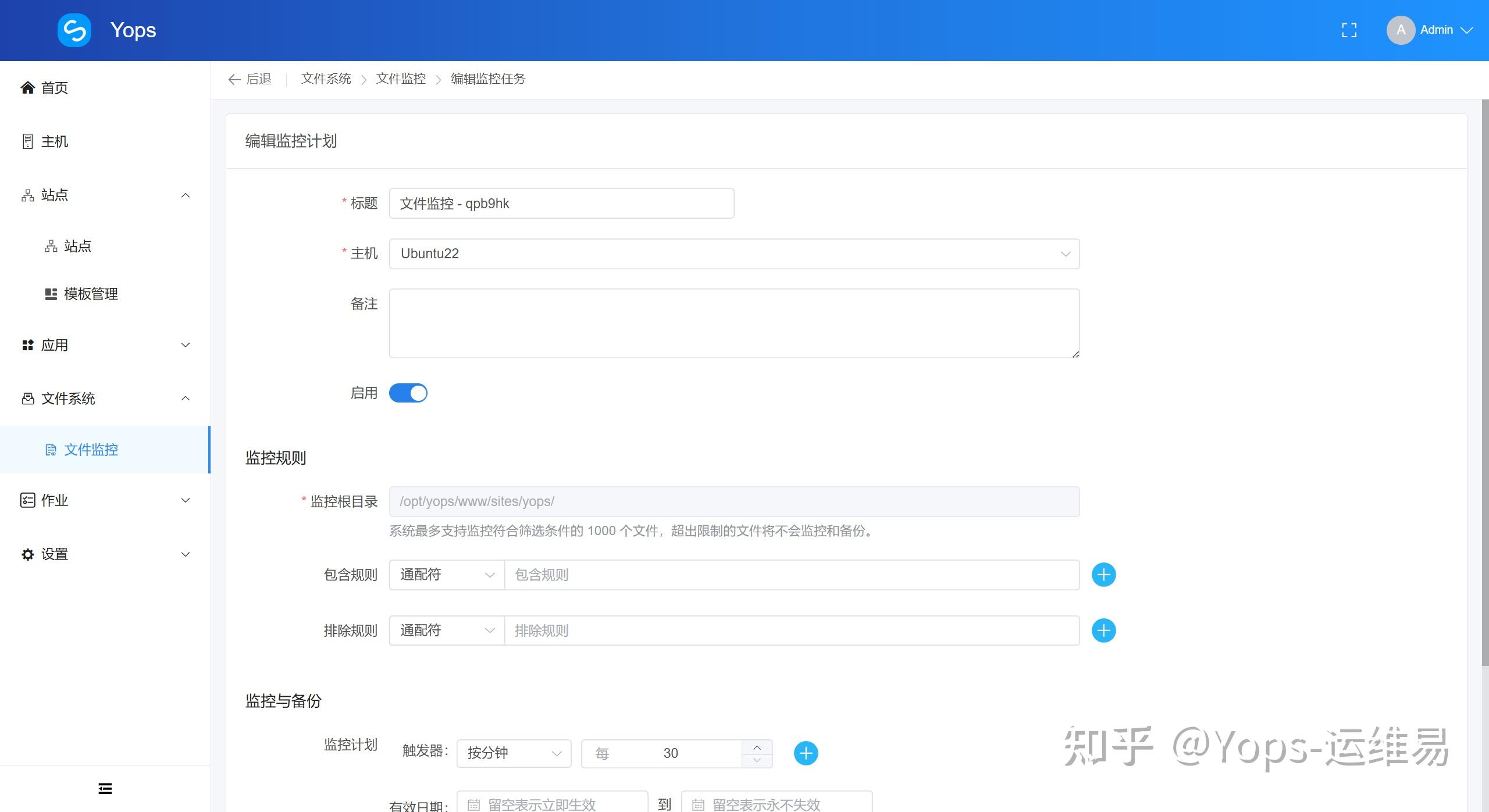Open the calendar picker for effective start date
The image size is (1489, 812).
coord(474,804)
